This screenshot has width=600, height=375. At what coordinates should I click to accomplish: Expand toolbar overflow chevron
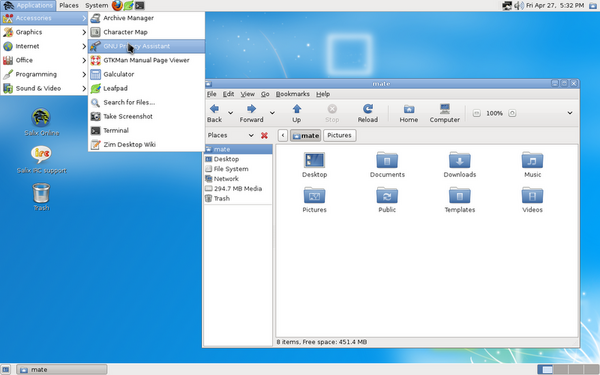(570, 113)
